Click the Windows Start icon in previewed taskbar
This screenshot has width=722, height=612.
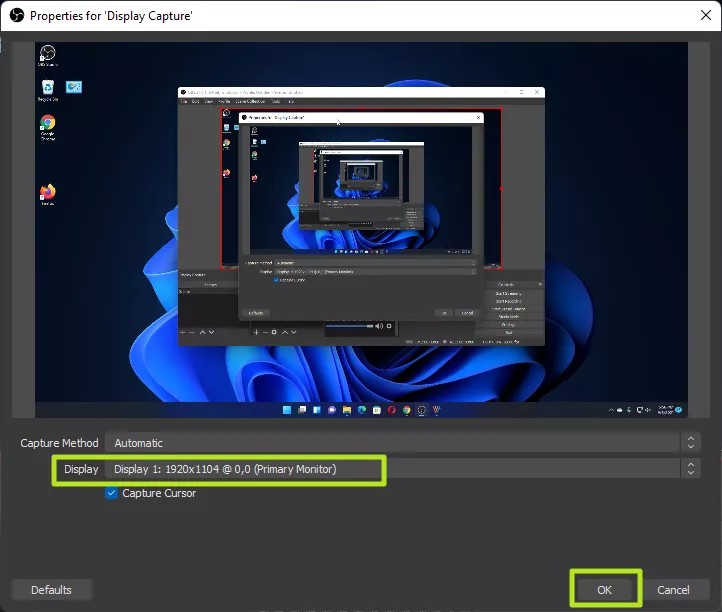click(x=288, y=410)
